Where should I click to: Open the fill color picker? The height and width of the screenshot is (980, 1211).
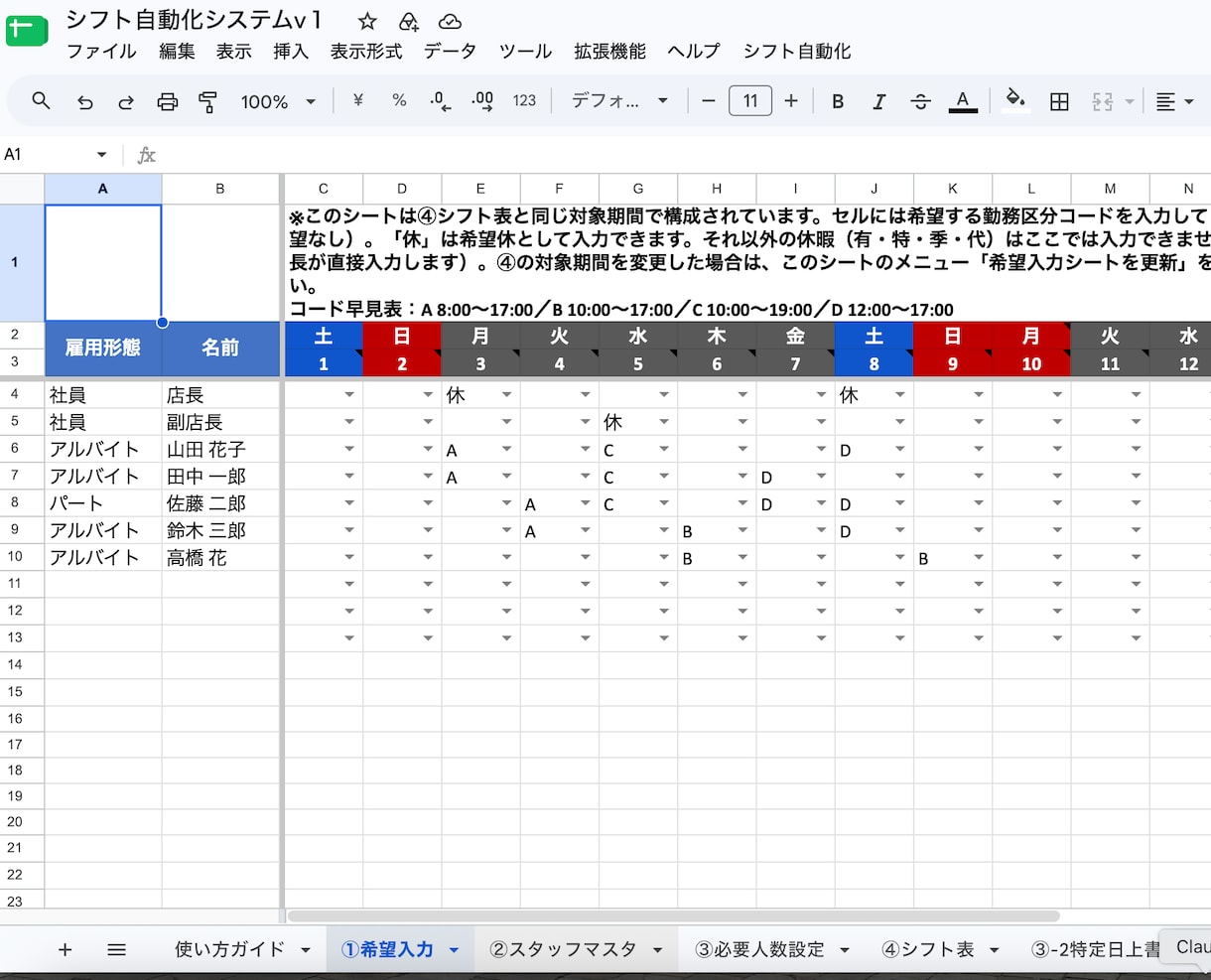click(1014, 100)
